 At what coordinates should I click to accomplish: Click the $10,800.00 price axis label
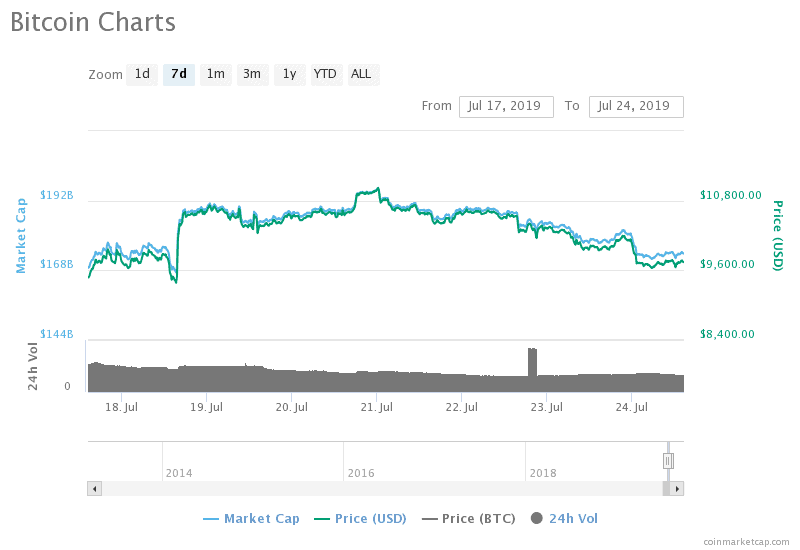pyautogui.click(x=731, y=195)
